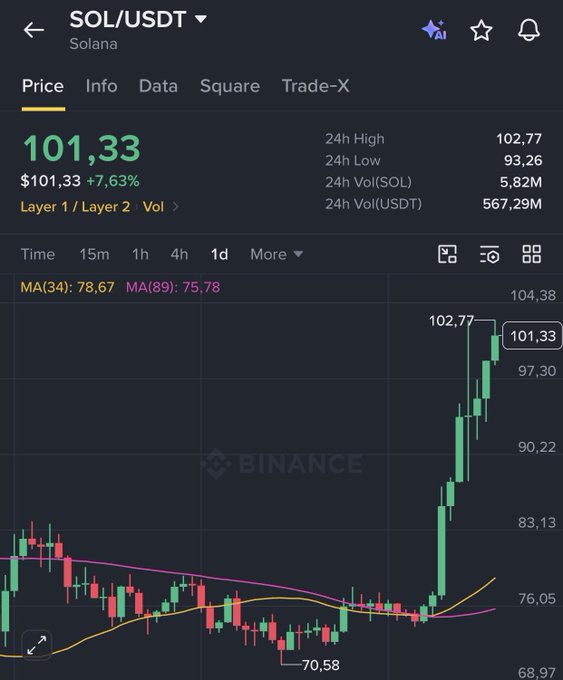
Task: Tap the 76,05 price axis label
Action: click(537, 599)
